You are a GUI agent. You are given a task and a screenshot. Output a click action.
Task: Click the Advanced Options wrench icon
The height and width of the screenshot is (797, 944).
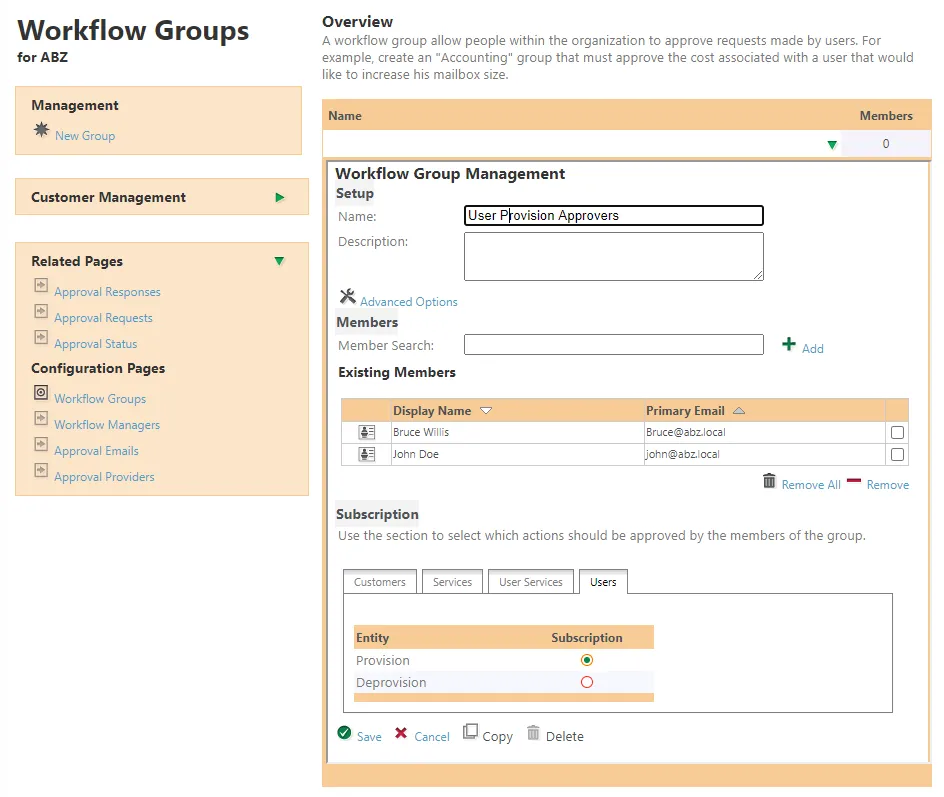coord(347,296)
